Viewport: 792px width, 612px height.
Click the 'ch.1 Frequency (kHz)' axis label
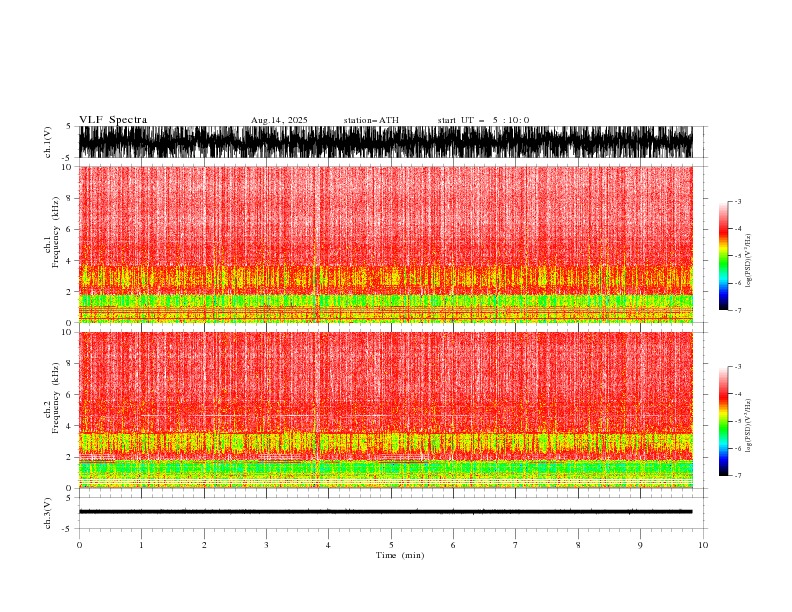click(52, 233)
